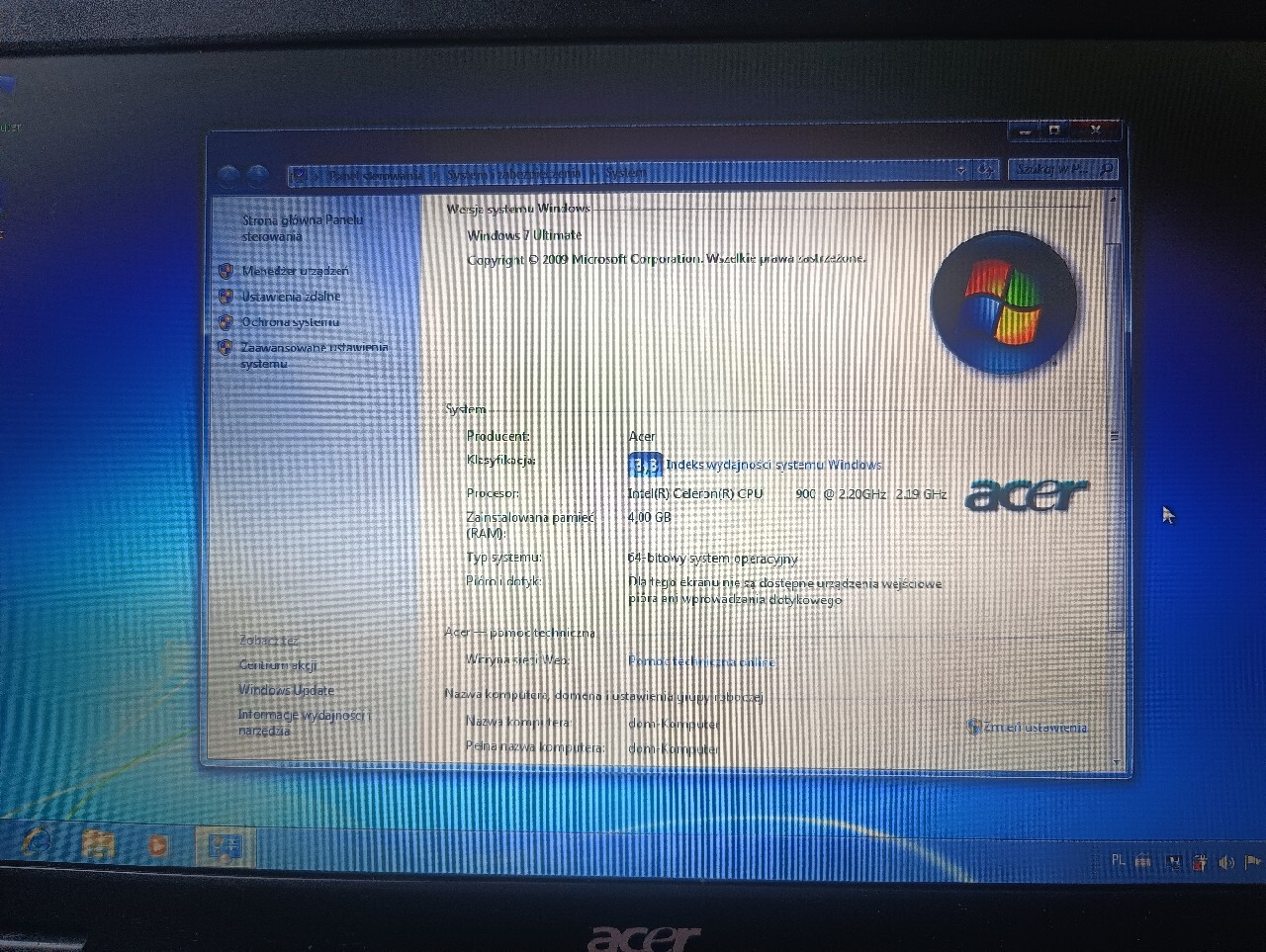Select Panel sterowania in the address breadcrumb
The width and height of the screenshot is (1266, 952).
click(376, 175)
